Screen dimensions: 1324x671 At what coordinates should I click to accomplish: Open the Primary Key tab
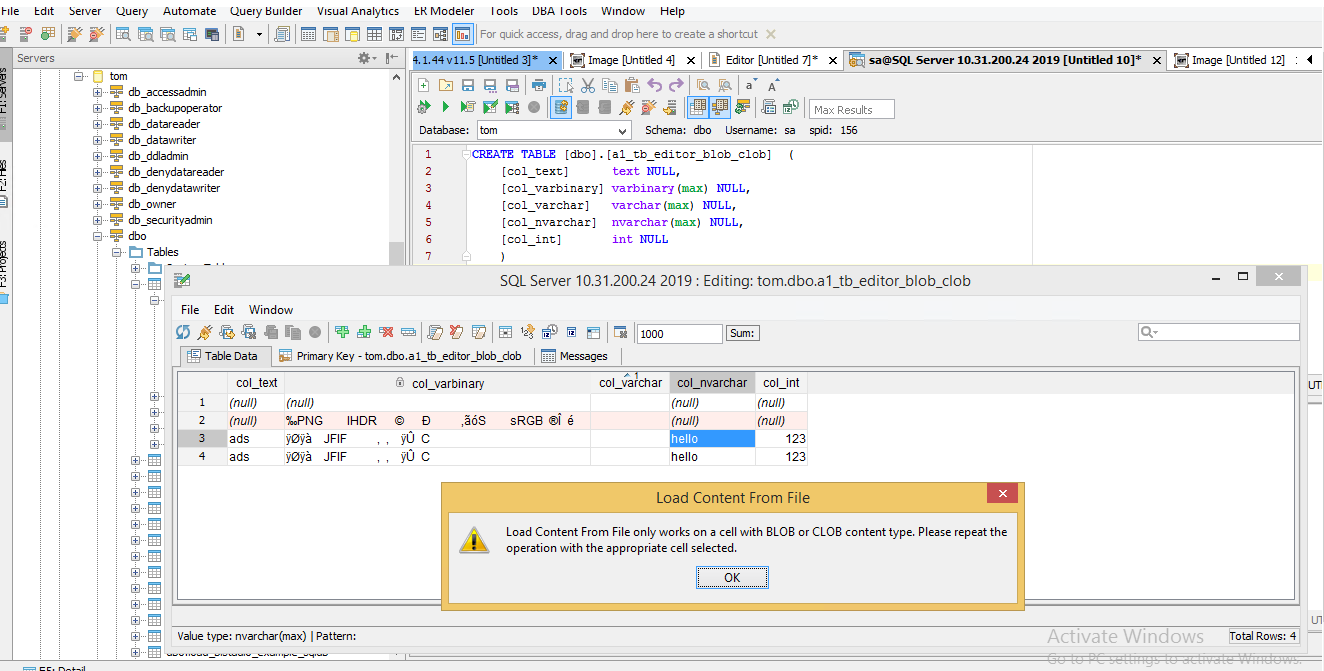tap(400, 356)
